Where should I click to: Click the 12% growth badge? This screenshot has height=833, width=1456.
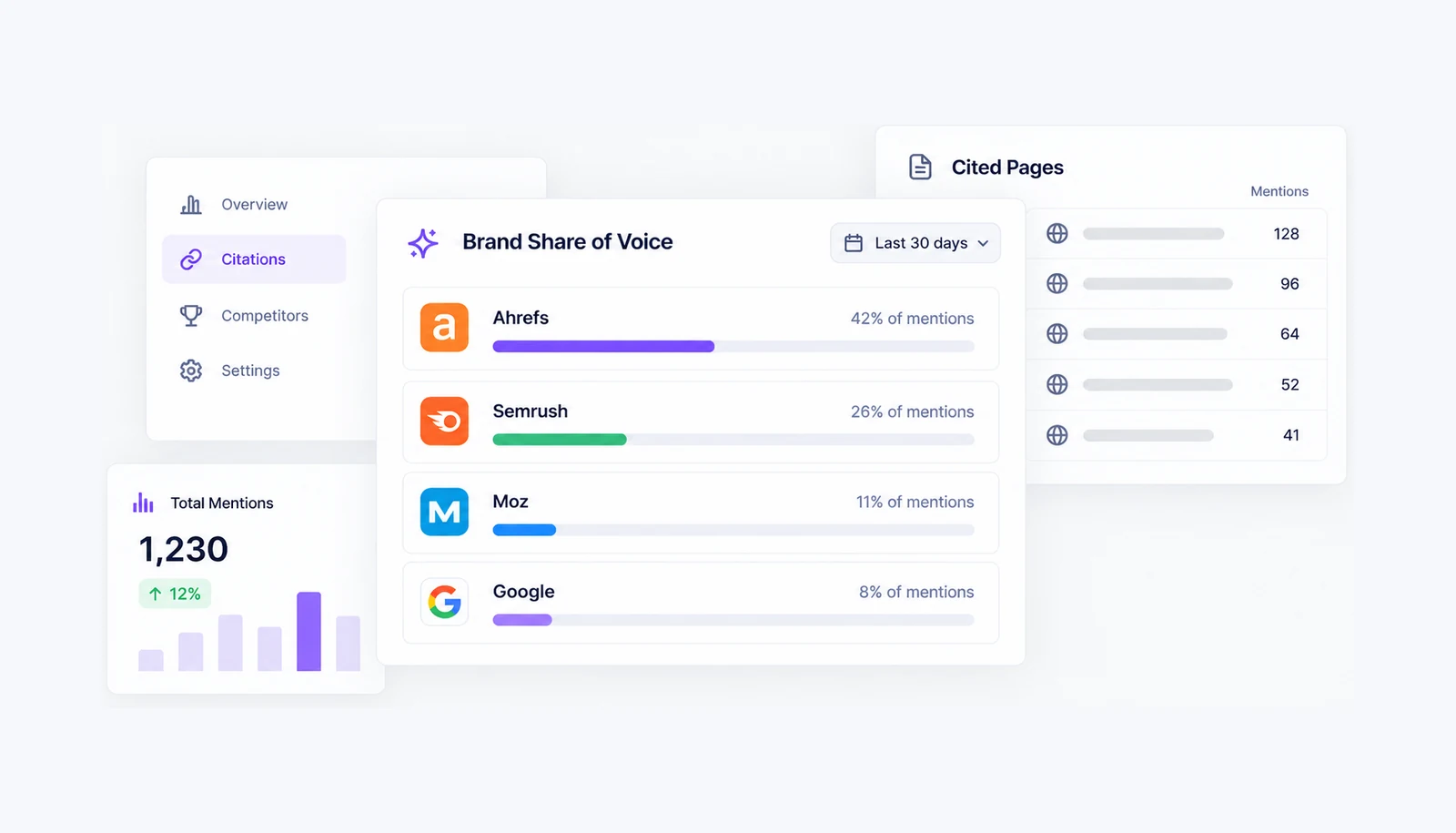175,594
